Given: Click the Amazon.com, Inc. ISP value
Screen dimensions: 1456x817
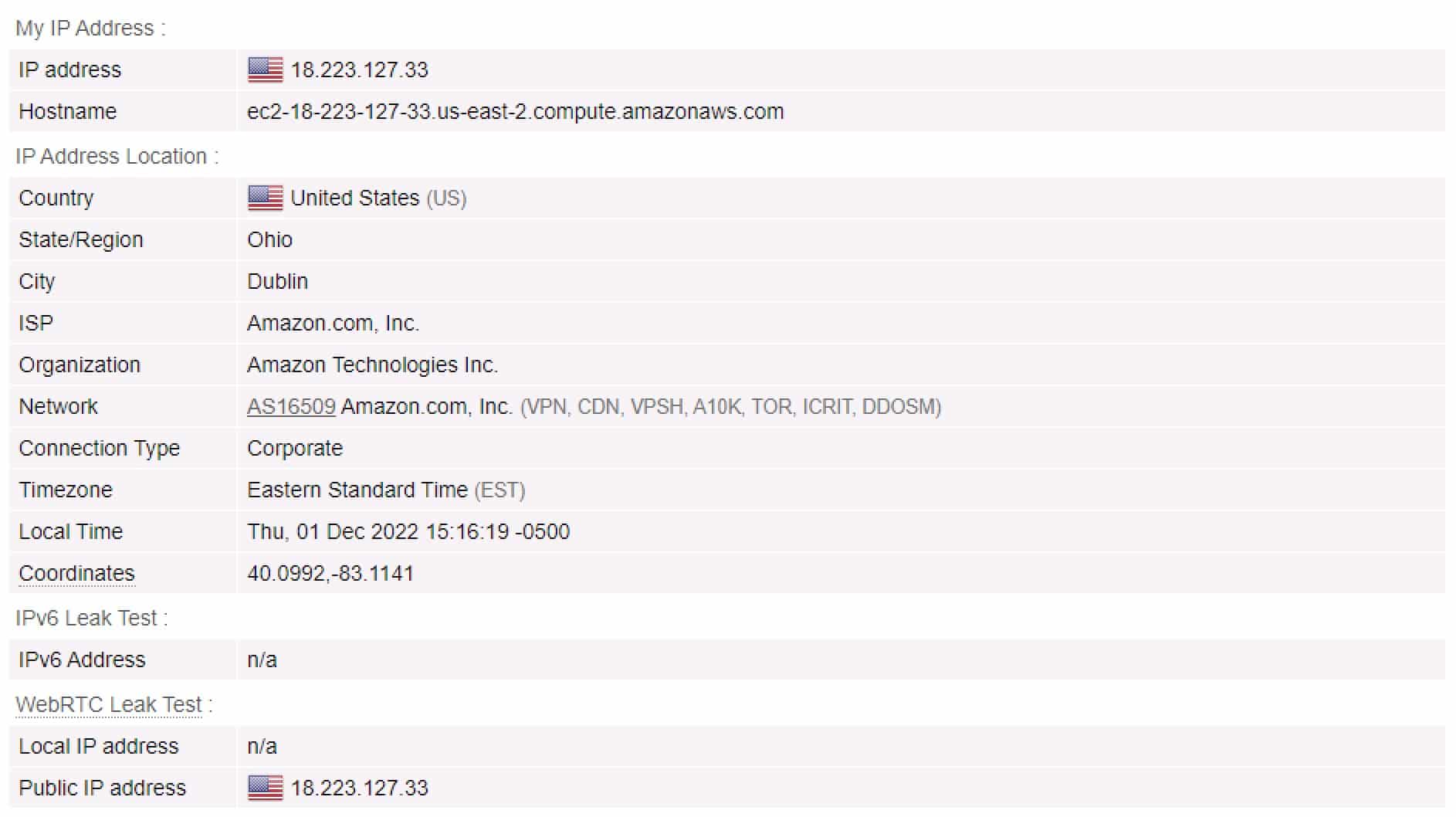Looking at the screenshot, I should coord(333,324).
